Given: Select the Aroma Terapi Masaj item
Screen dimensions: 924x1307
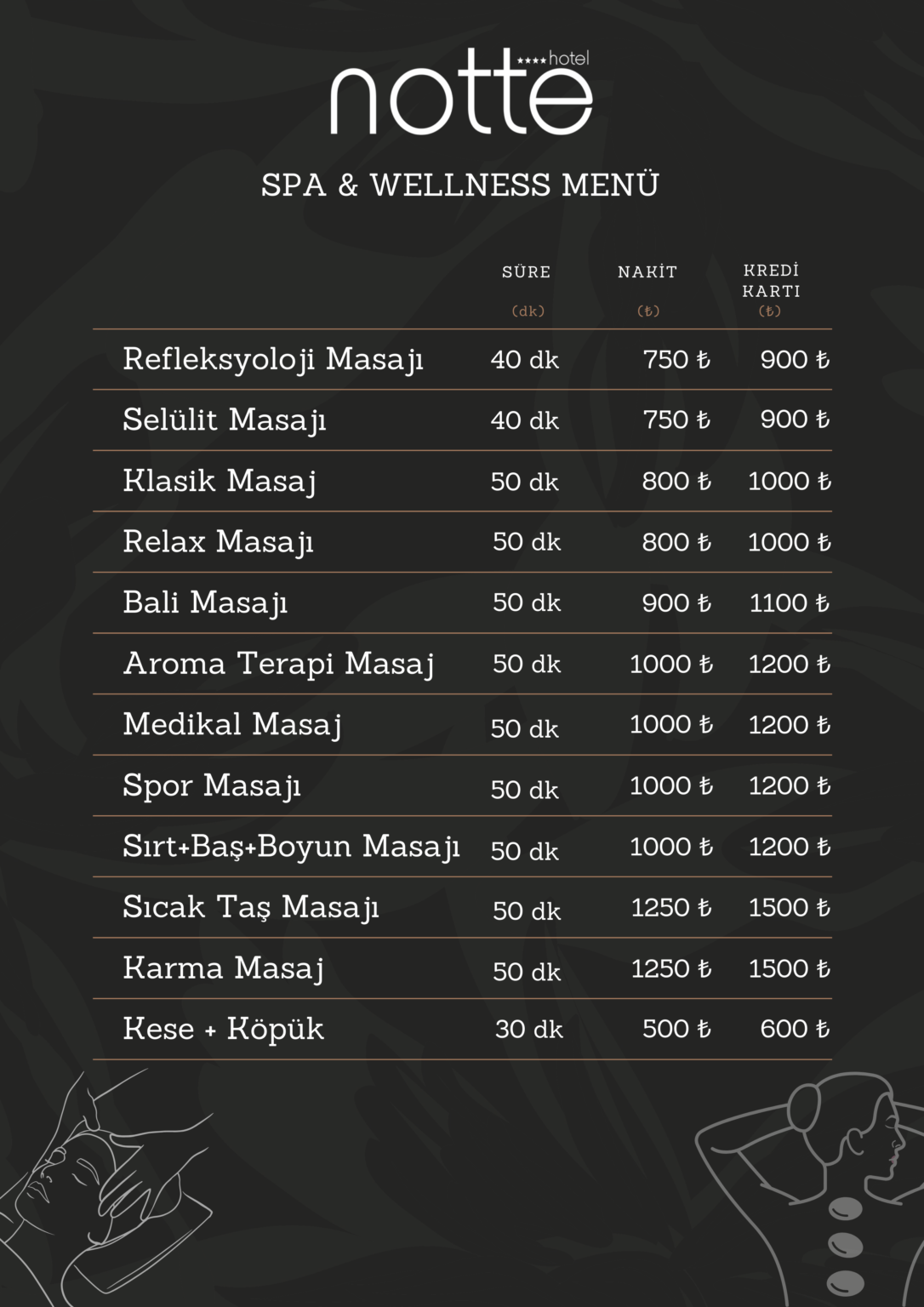Looking at the screenshot, I should [x=279, y=664].
